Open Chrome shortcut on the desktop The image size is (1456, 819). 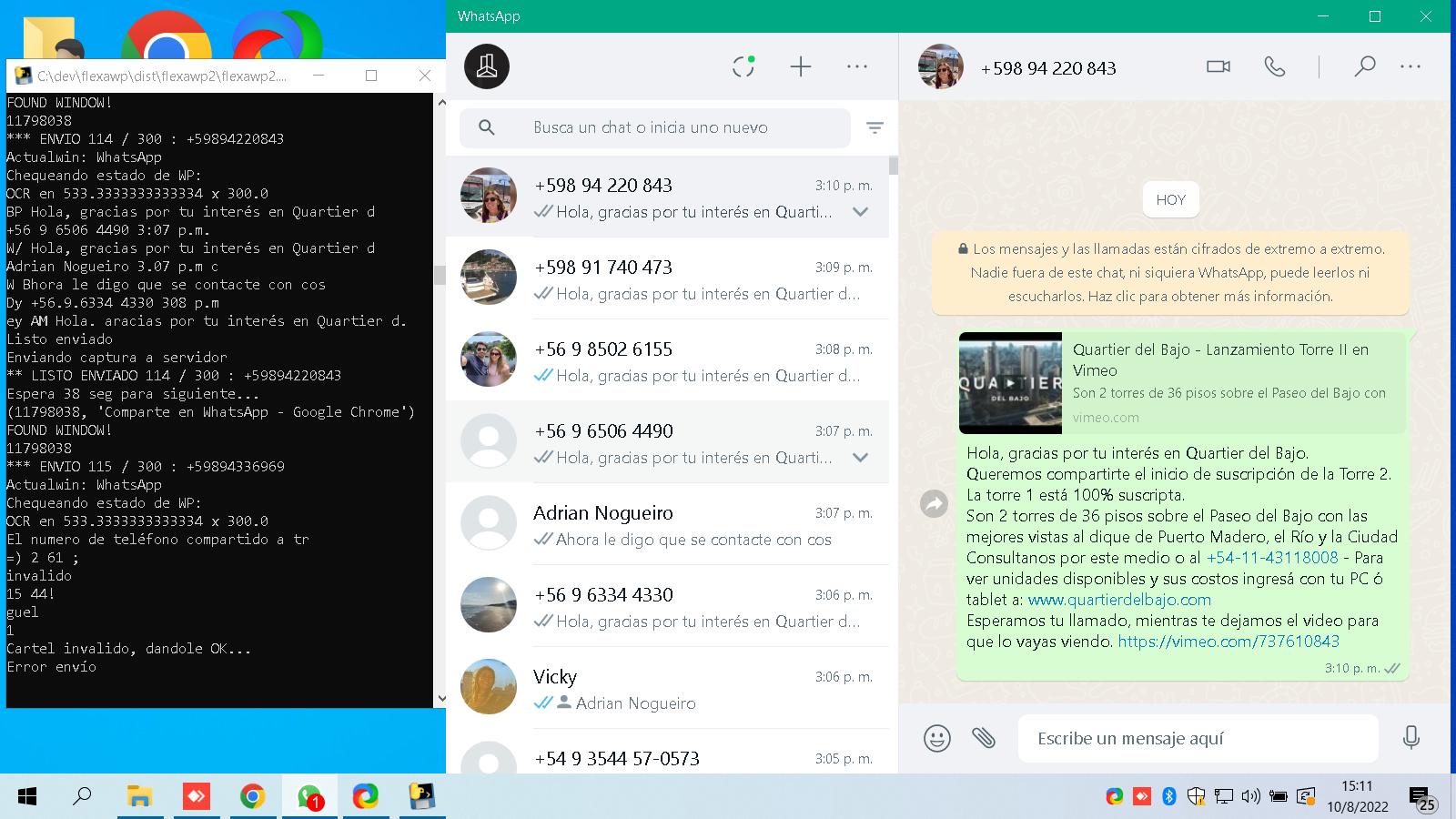click(167, 36)
